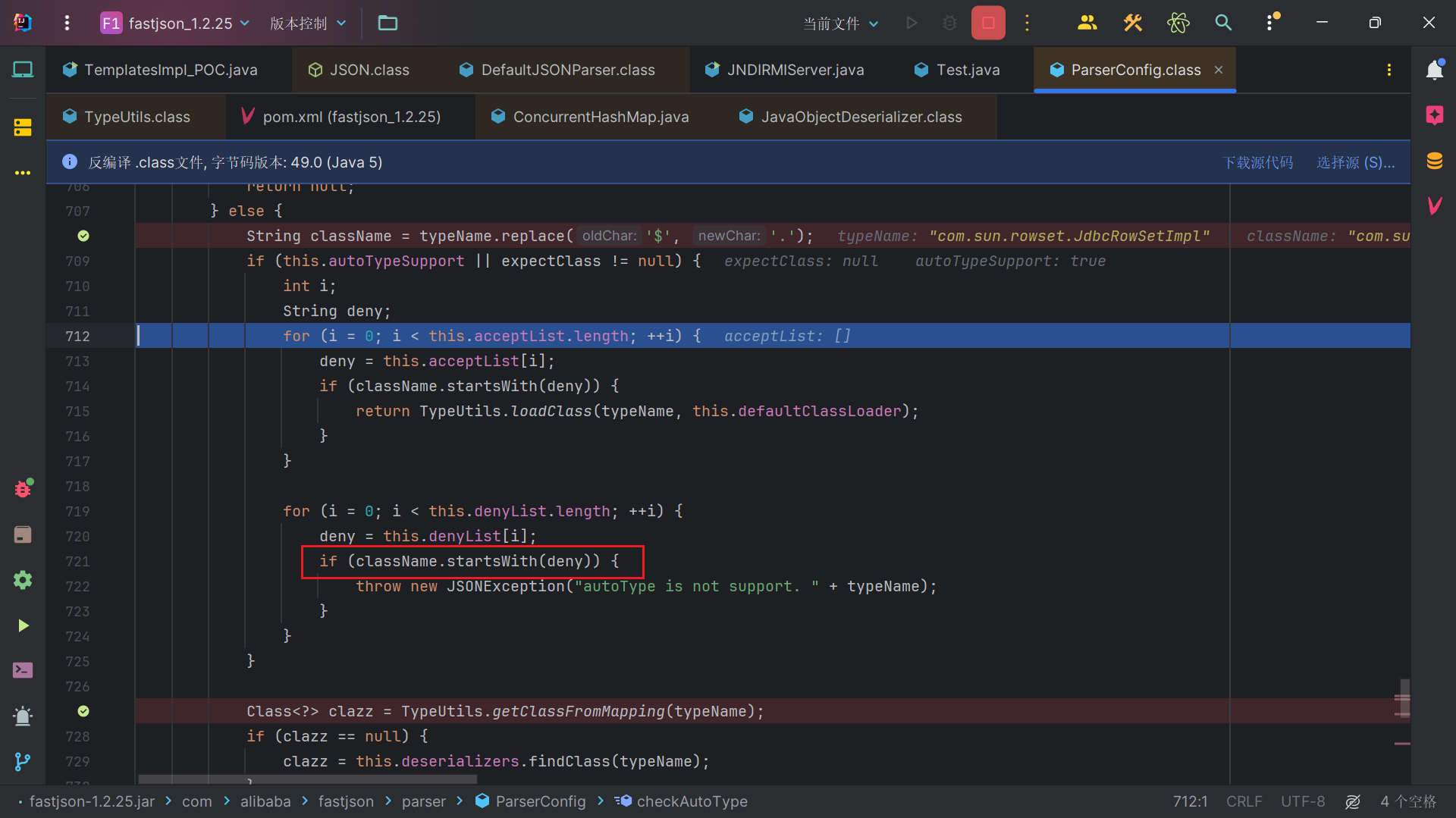Close the ParserConfig.class tab
1456x818 pixels.
pos(1219,70)
